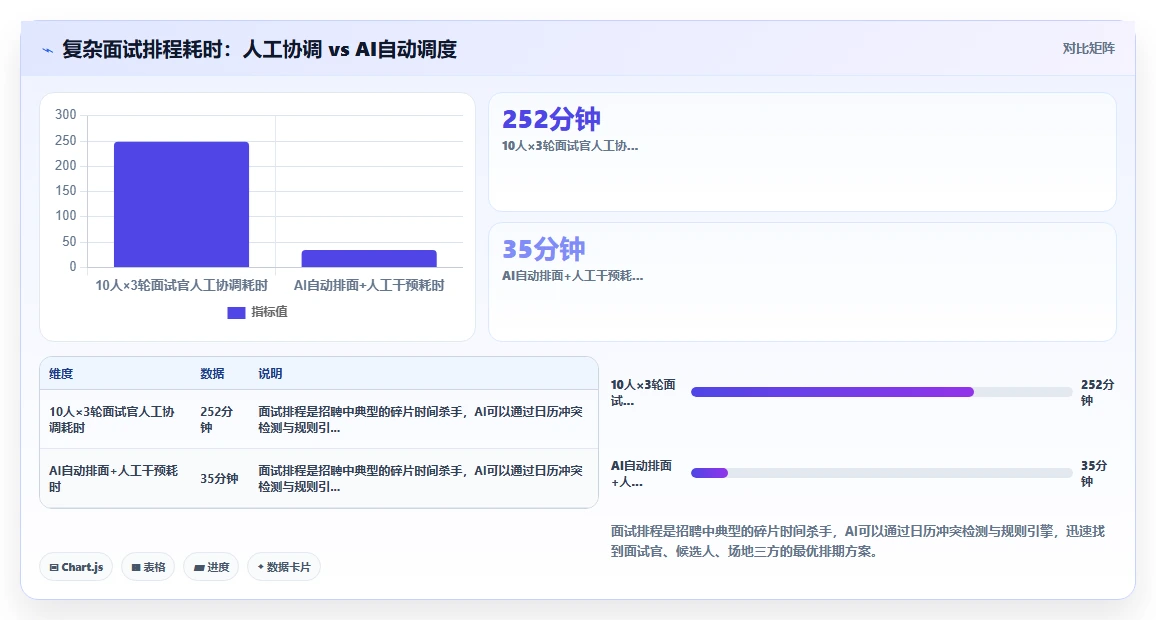Click the 10人×3轮面试官人工协... caption under 252分钟
1156x620 pixels.
pos(570,146)
